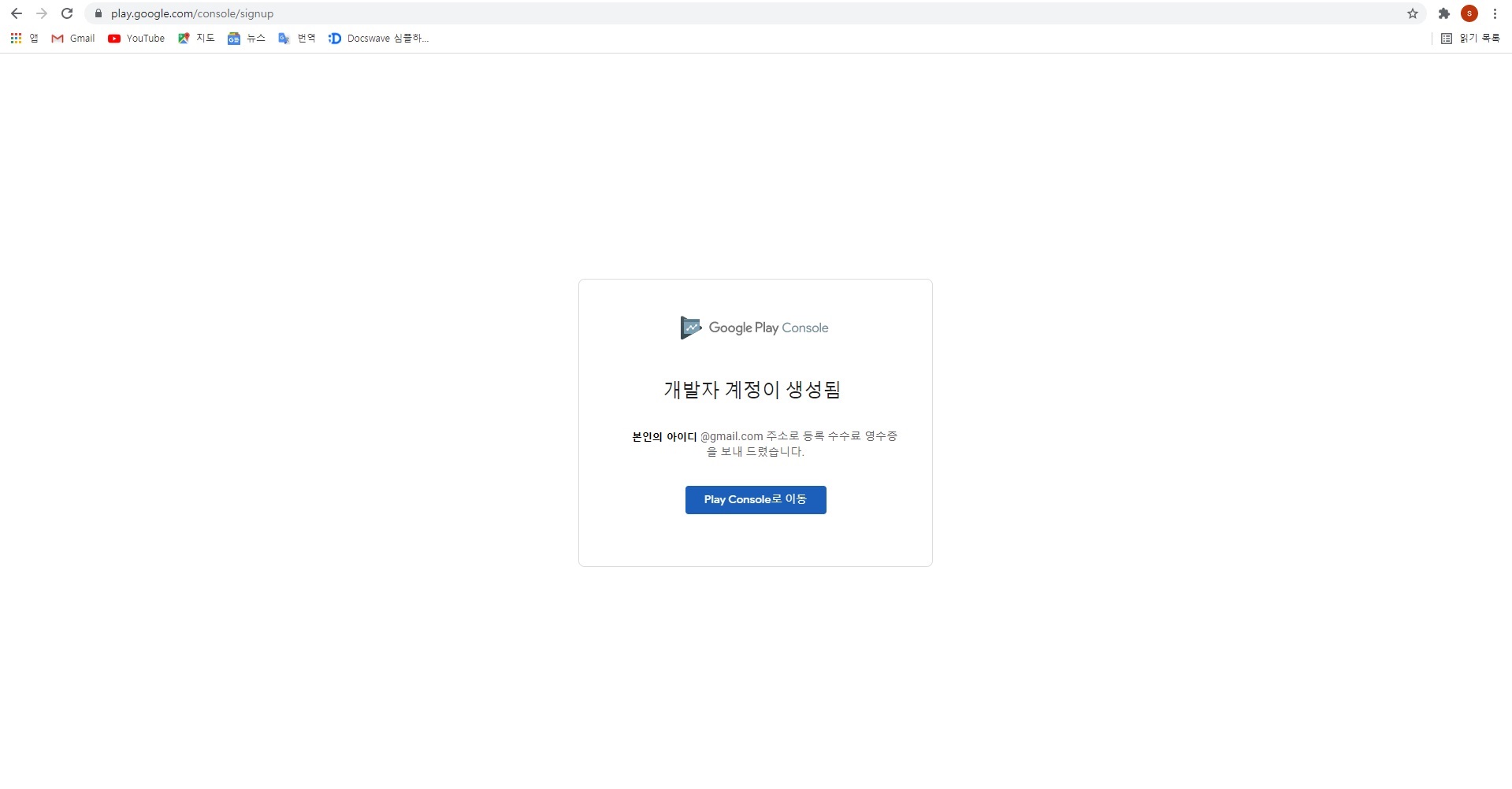Open the YouTube bookmark
Image resolution: width=1512 pixels, height=789 pixels.
pos(136,38)
